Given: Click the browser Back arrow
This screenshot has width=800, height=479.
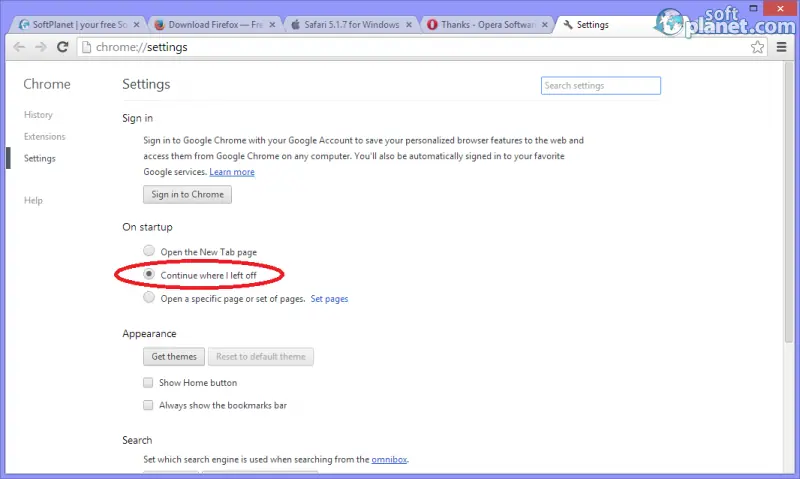Looking at the screenshot, I should pos(19,47).
